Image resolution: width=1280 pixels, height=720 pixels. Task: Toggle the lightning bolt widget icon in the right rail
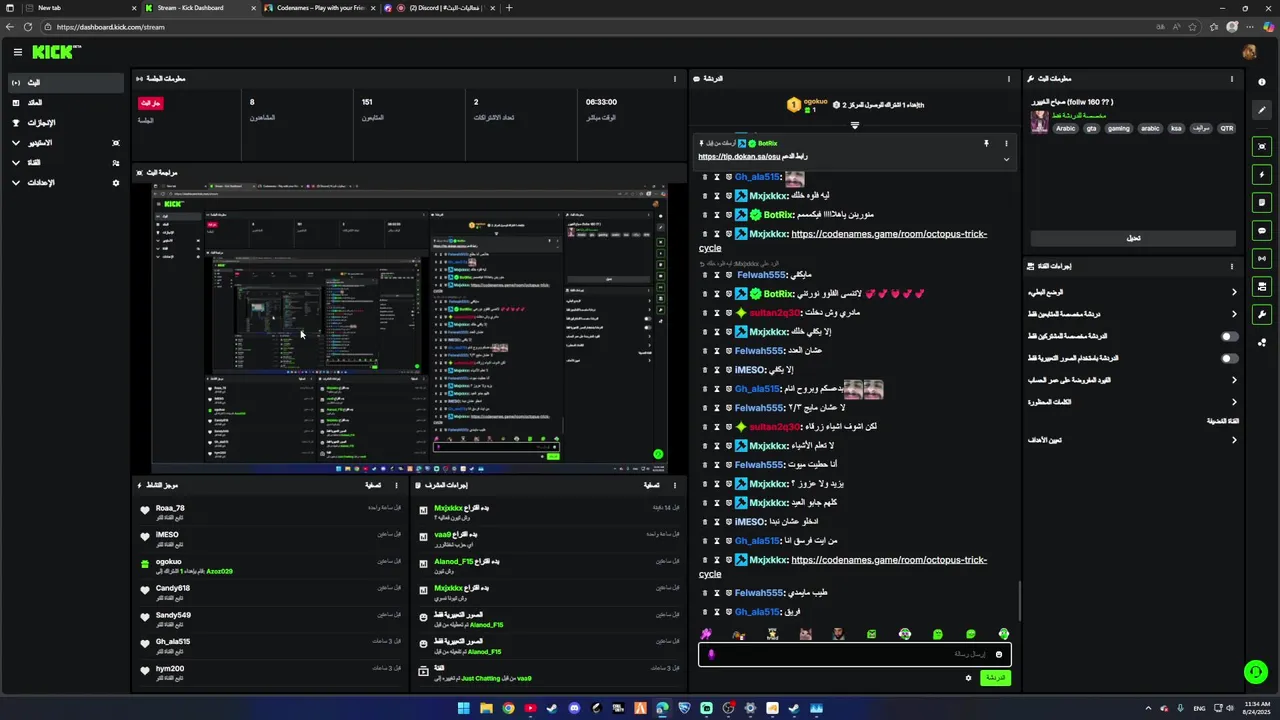coord(1262,175)
